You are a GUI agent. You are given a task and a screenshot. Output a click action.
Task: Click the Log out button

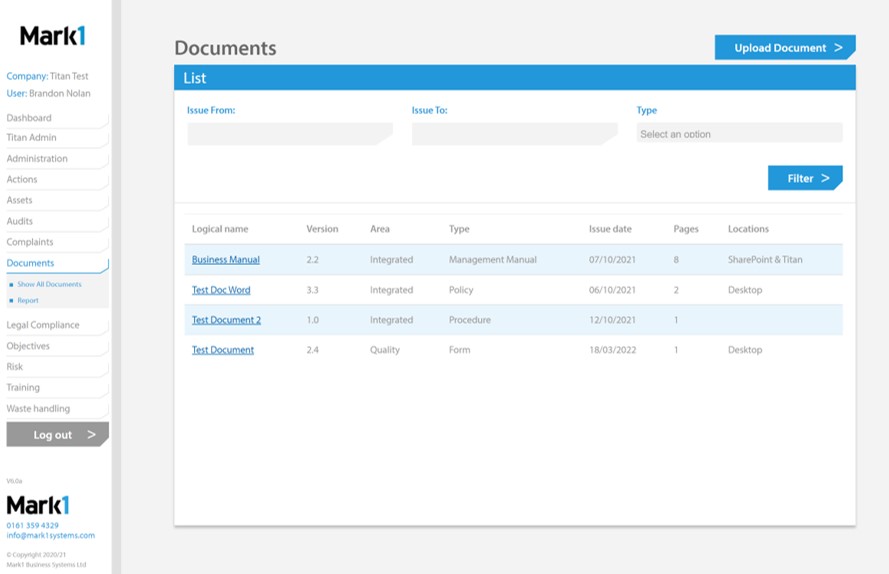click(57, 435)
